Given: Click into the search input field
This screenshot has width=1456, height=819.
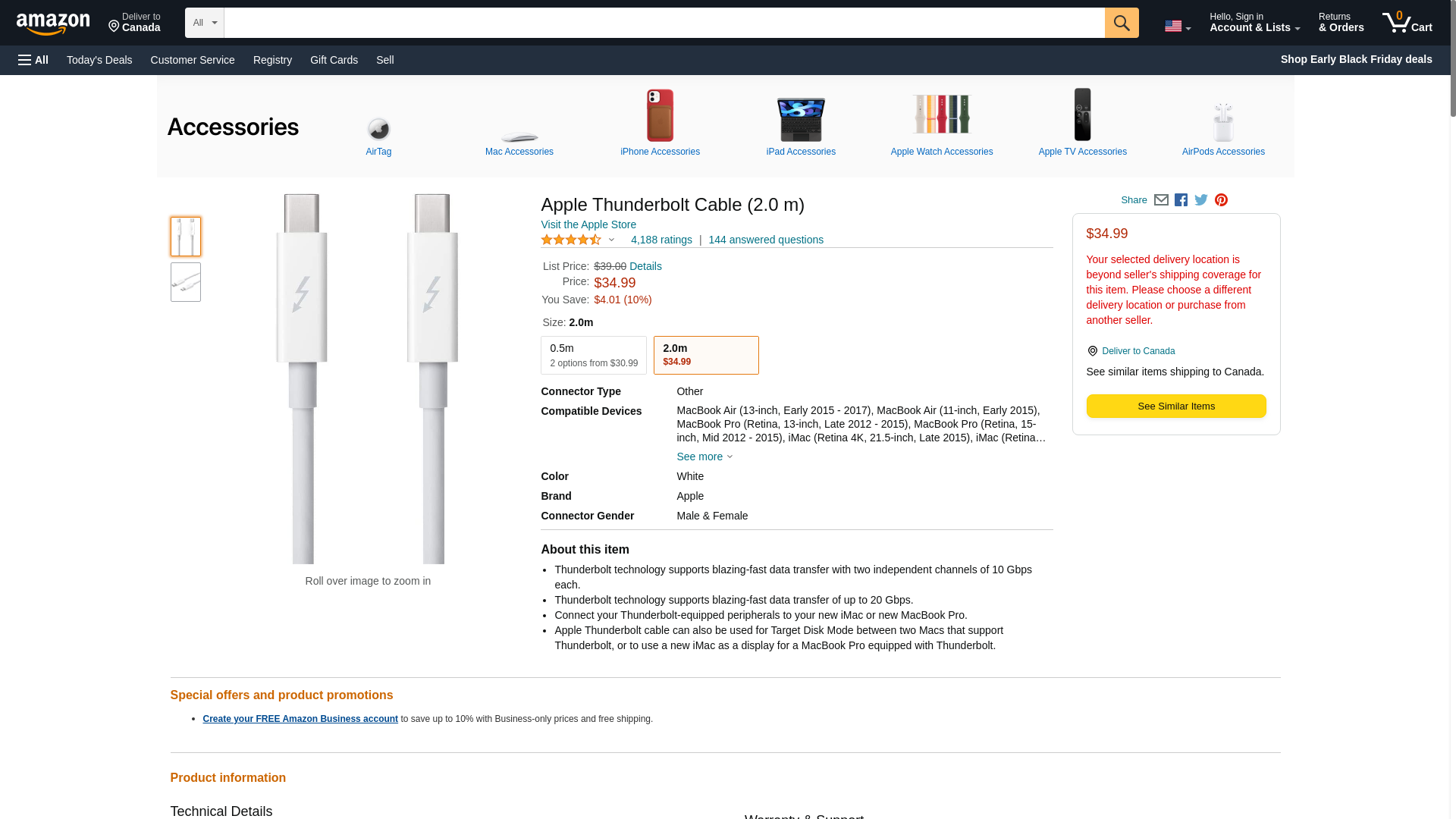Looking at the screenshot, I should coord(664,23).
